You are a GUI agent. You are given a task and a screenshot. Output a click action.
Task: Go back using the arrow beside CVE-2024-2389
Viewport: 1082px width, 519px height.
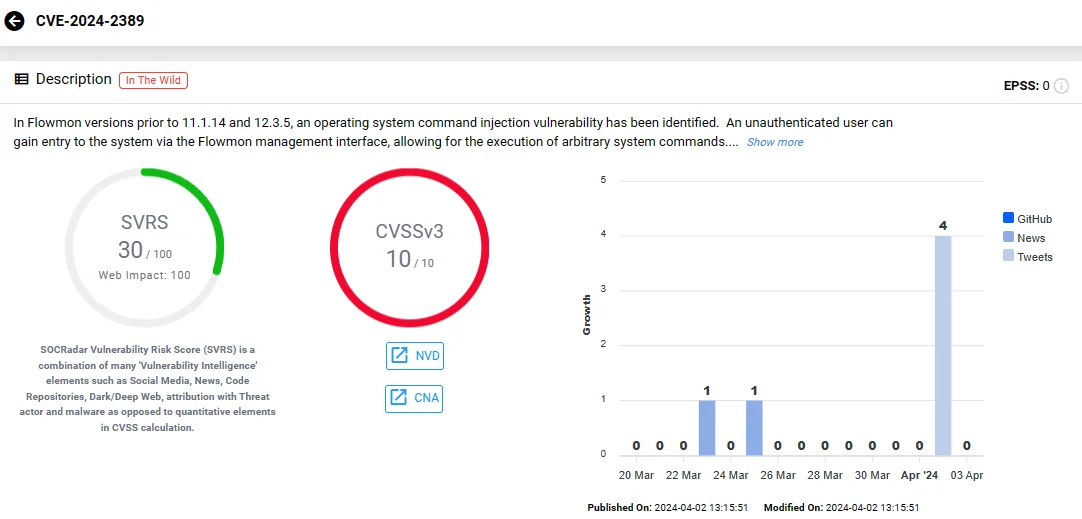tap(14, 21)
